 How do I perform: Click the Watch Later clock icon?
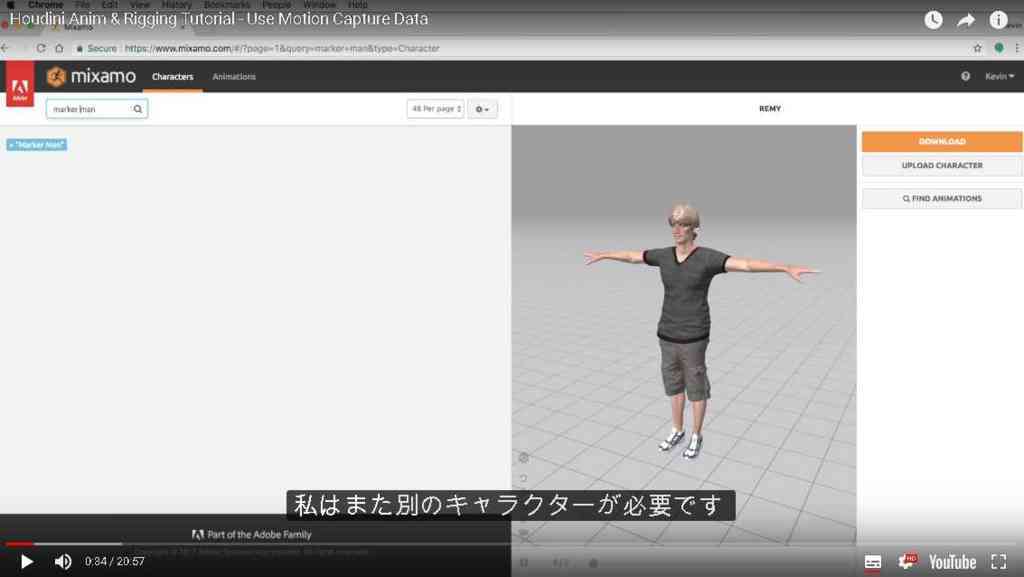933,20
